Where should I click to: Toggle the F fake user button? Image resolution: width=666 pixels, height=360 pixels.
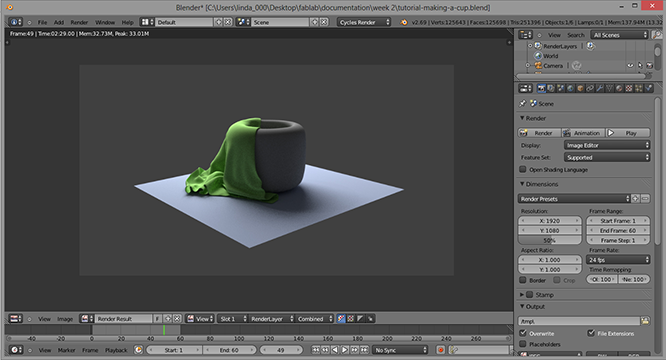pos(158,318)
